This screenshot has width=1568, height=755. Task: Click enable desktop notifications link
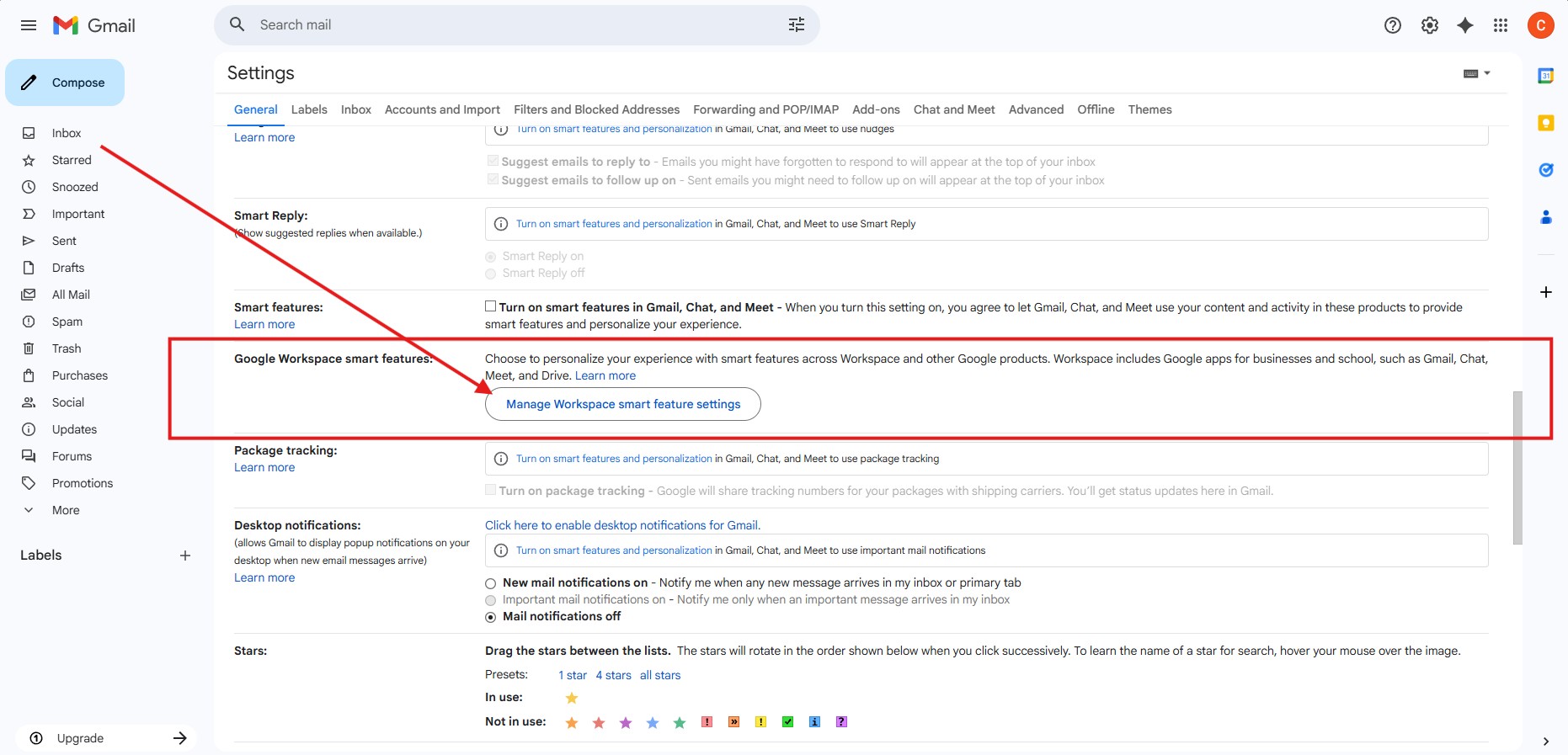pyautogui.click(x=622, y=525)
